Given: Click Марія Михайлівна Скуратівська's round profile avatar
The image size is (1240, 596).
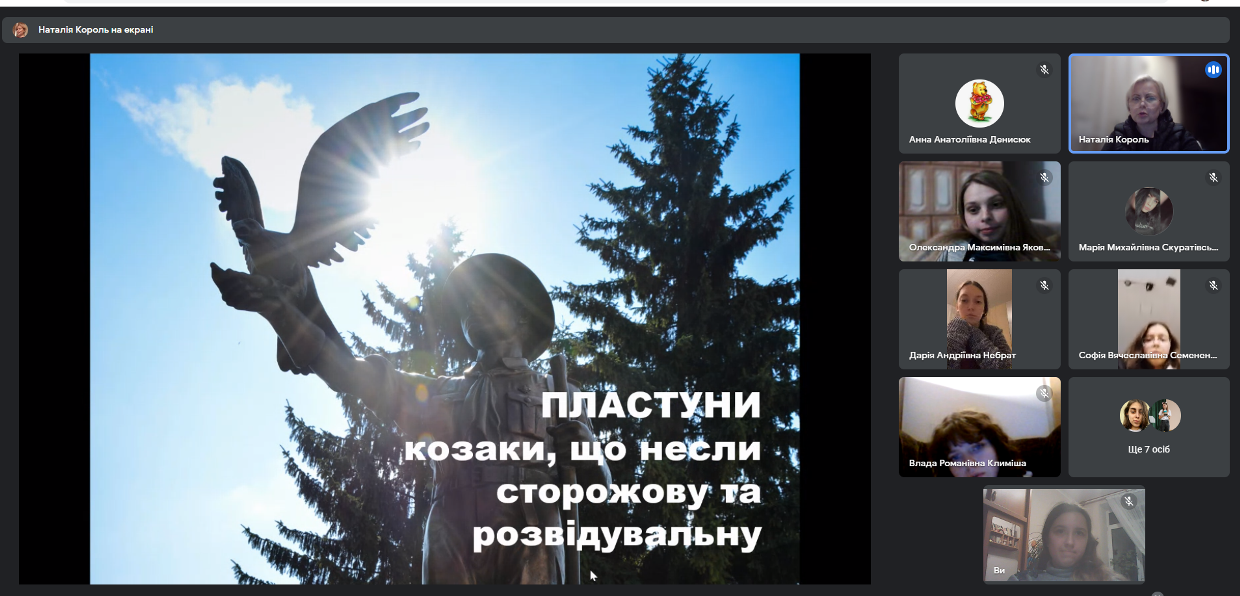Looking at the screenshot, I should [1149, 211].
